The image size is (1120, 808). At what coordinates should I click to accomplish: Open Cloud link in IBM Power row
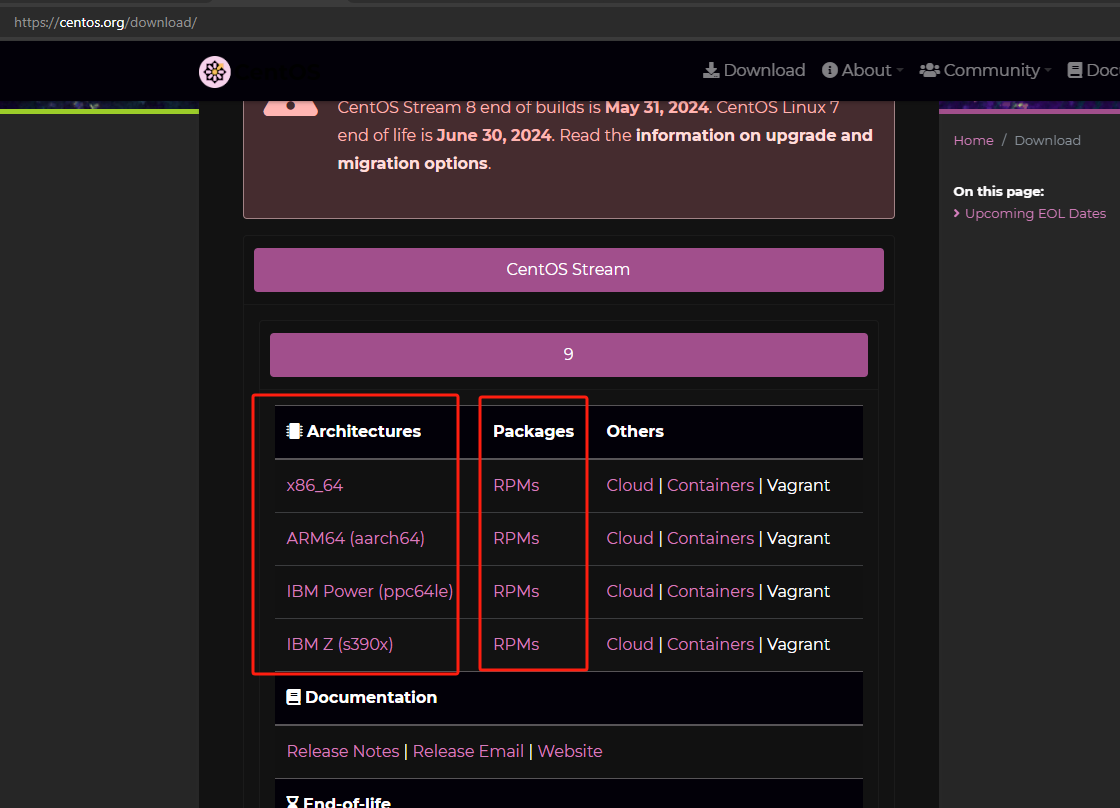point(629,591)
